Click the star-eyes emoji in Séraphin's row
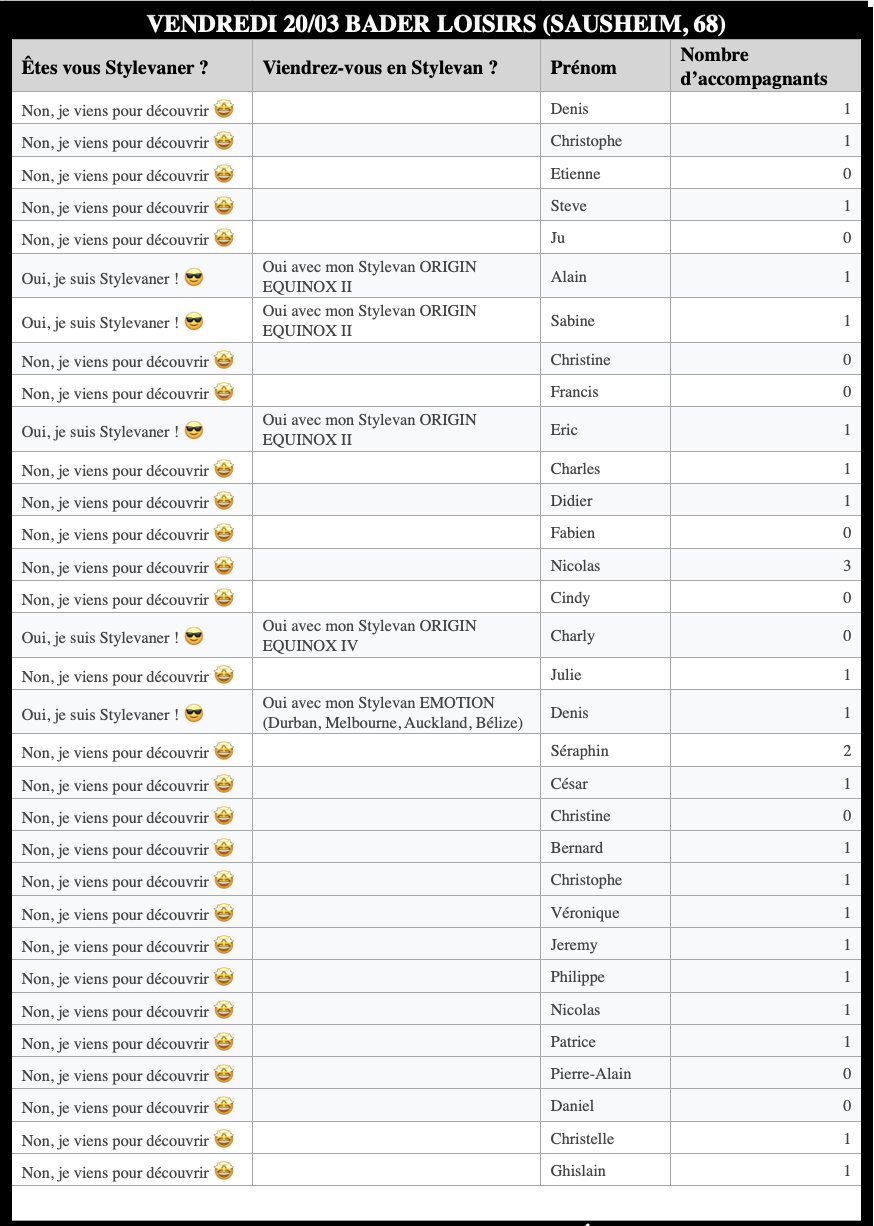Image resolution: width=874 pixels, height=1226 pixels. pos(224,752)
